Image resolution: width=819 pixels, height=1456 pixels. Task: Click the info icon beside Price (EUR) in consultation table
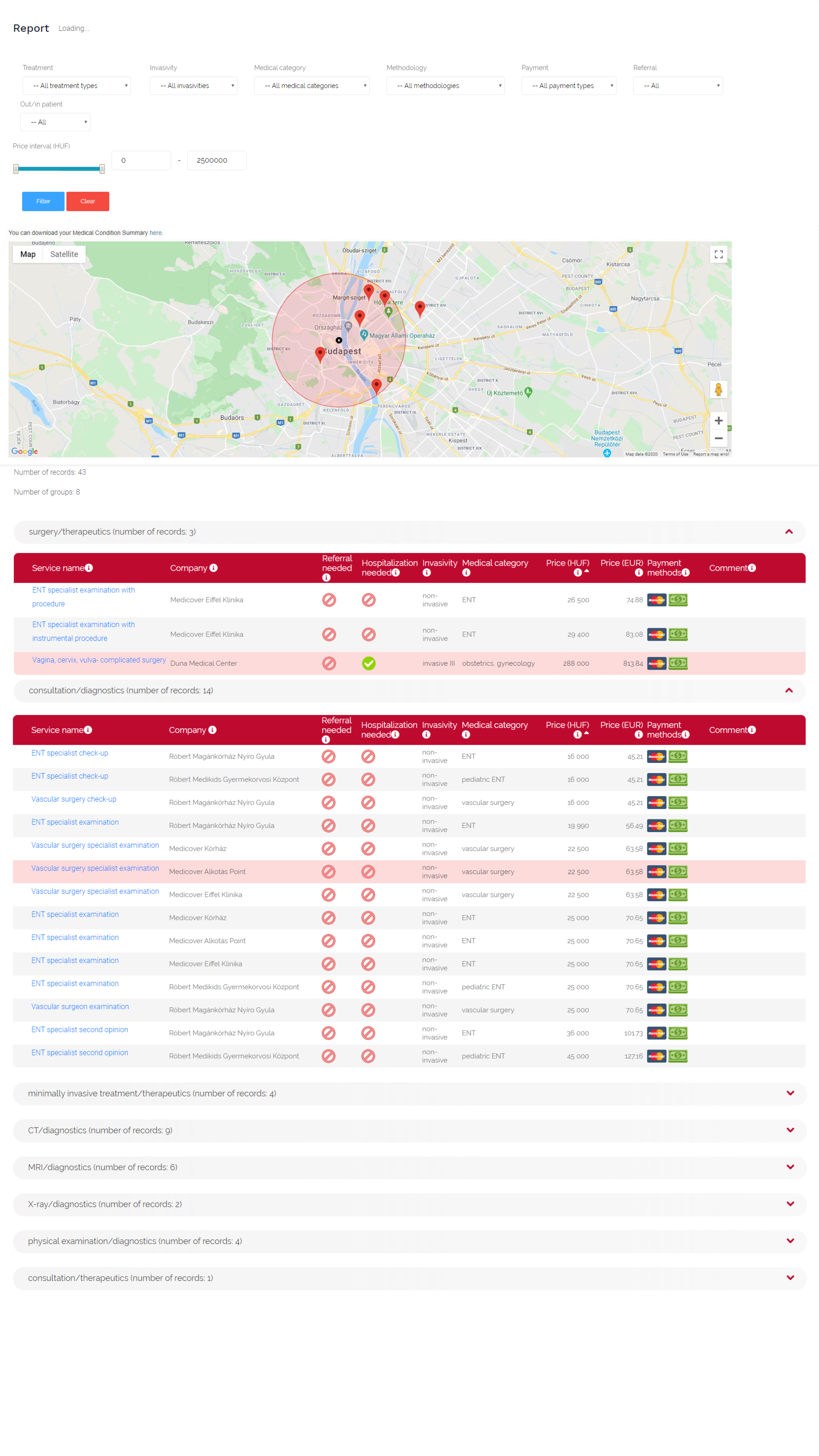(639, 735)
